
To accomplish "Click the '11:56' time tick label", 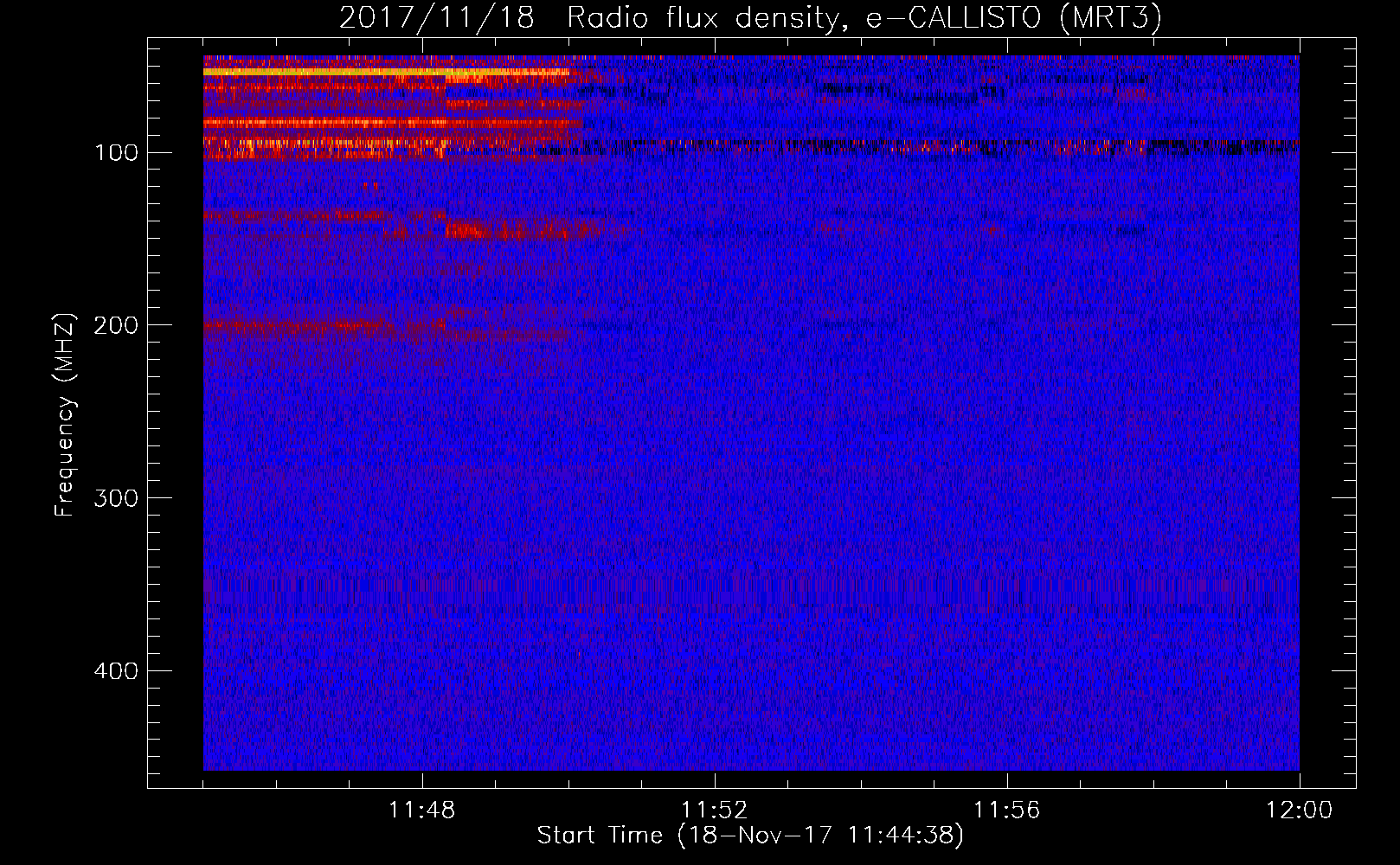I will point(1007,811).
